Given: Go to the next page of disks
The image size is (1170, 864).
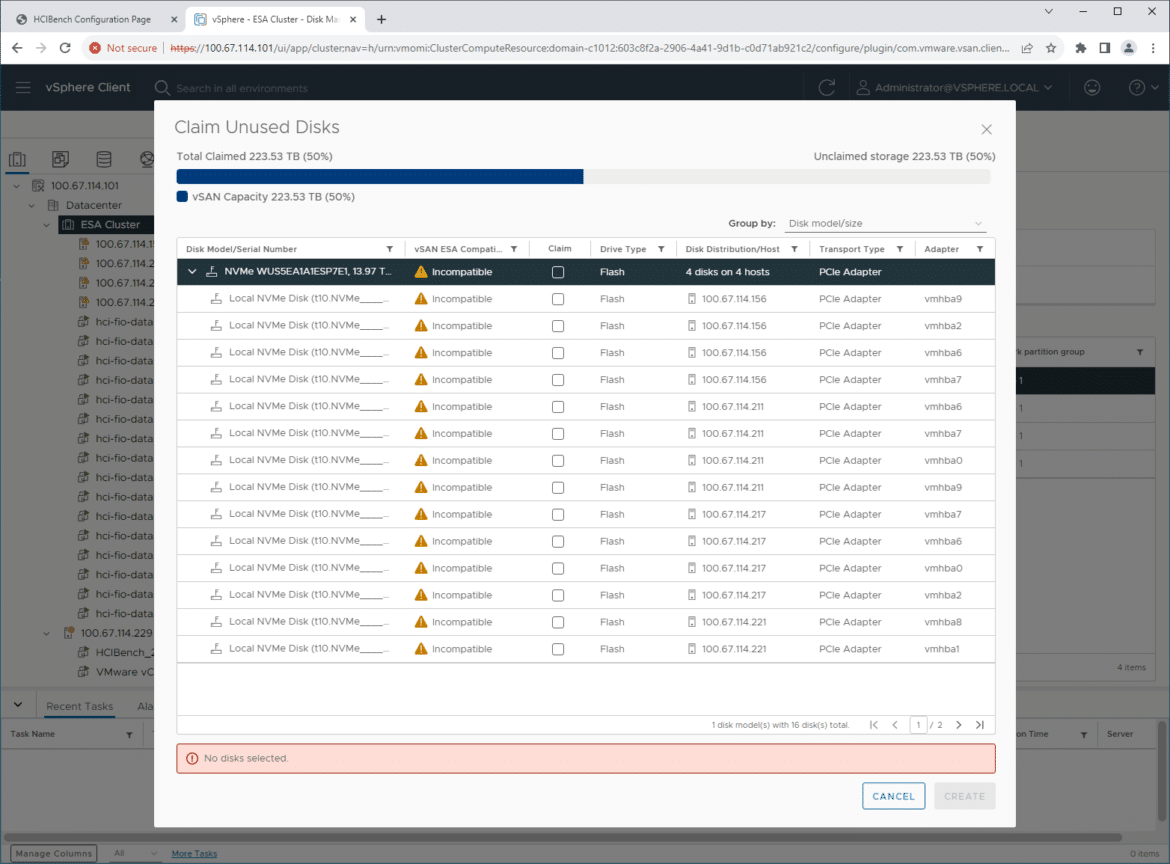Looking at the screenshot, I should click(x=959, y=724).
